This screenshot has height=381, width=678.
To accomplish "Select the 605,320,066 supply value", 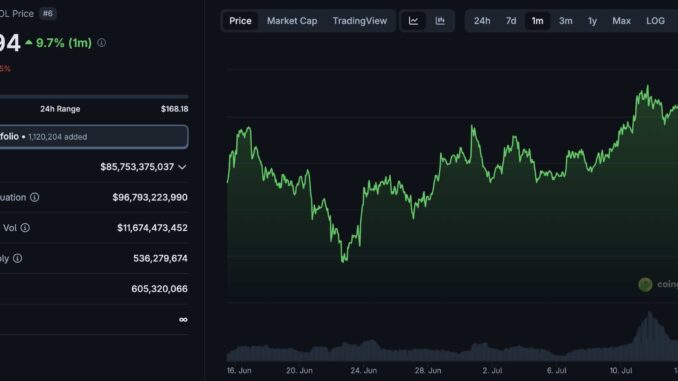I will [x=159, y=288].
